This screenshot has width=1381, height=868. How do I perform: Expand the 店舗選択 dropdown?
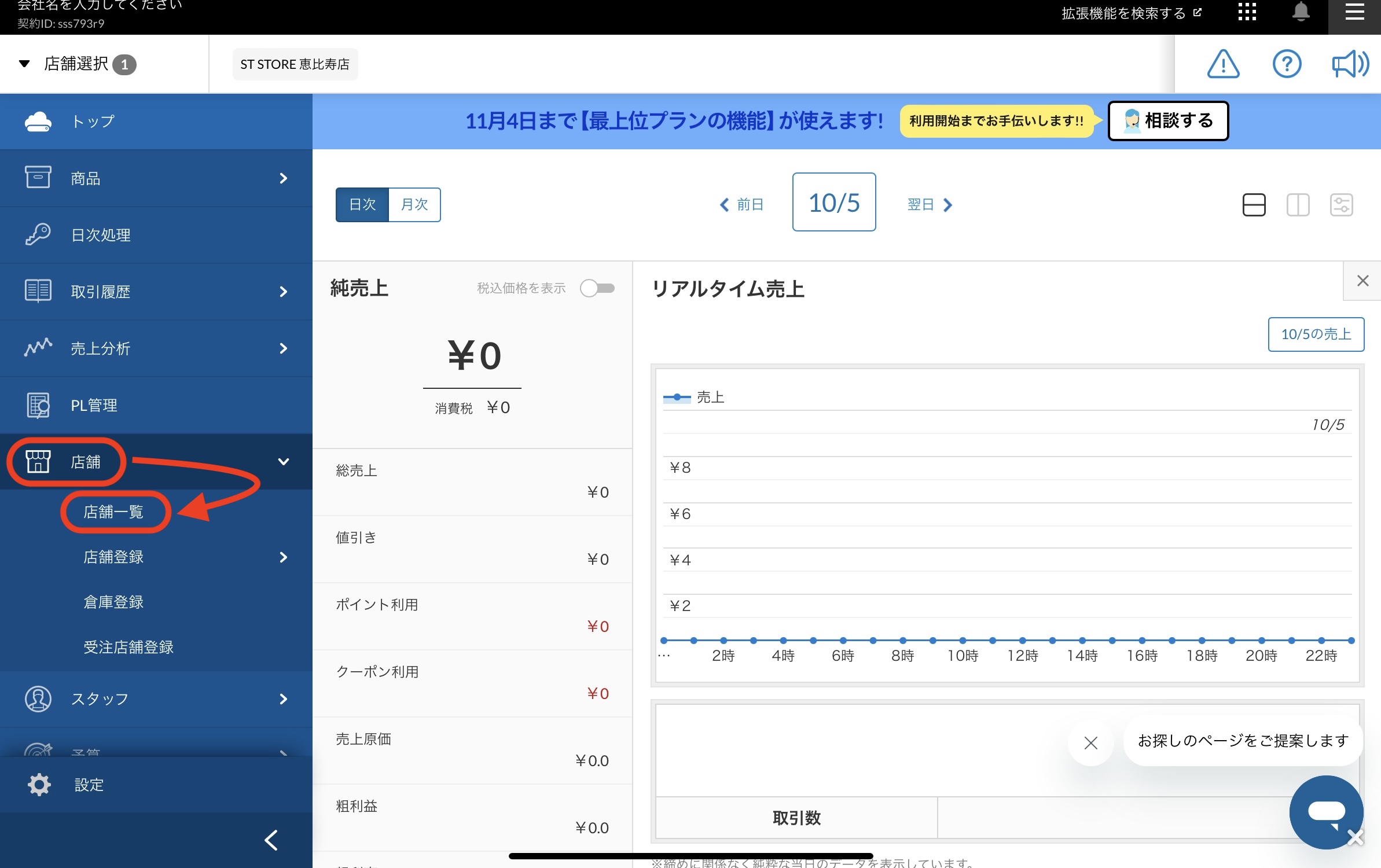pyautogui.click(x=76, y=64)
